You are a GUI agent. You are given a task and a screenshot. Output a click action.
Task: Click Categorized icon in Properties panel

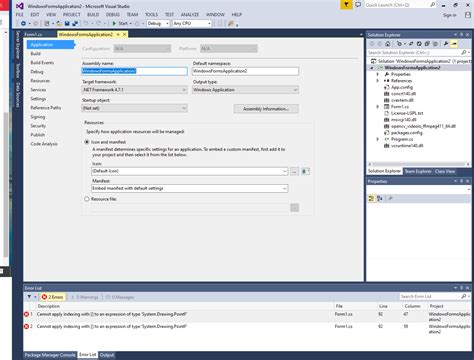(371, 198)
